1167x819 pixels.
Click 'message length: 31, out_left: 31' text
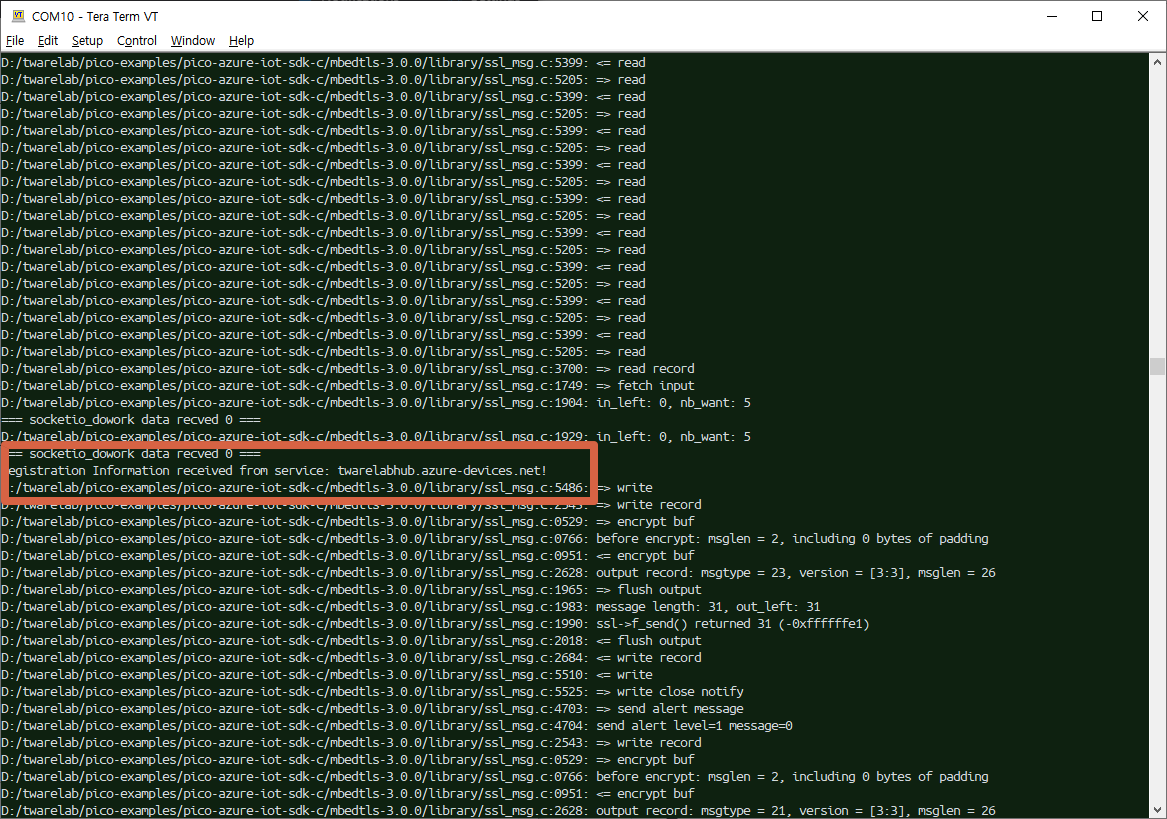tap(708, 607)
